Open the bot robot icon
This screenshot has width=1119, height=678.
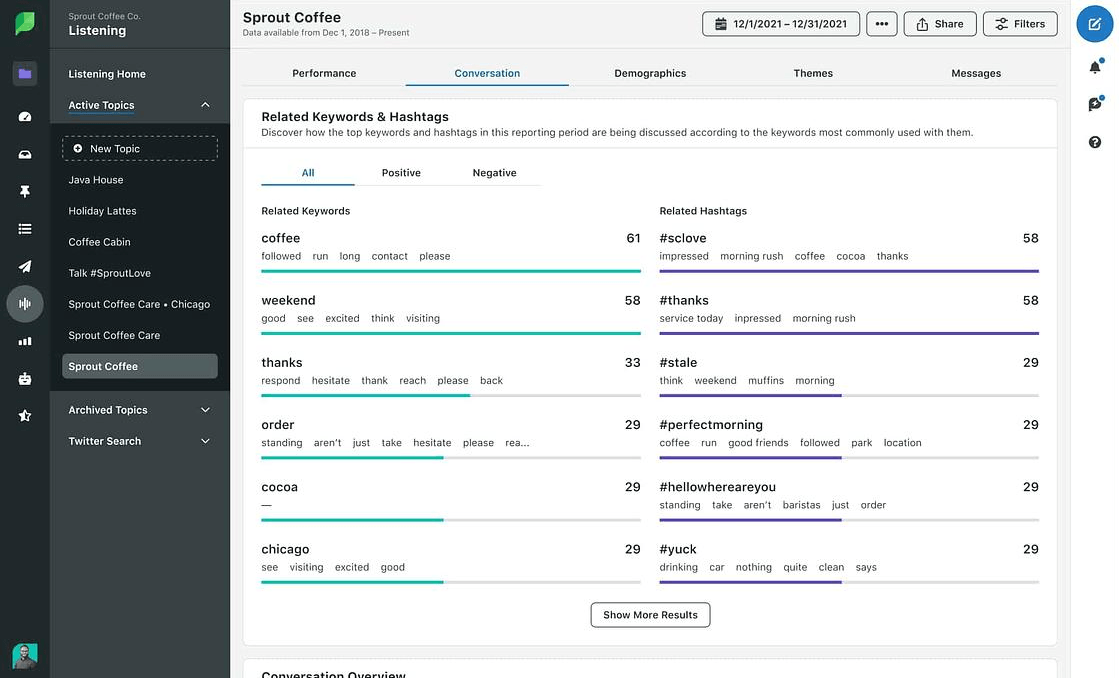click(x=25, y=378)
